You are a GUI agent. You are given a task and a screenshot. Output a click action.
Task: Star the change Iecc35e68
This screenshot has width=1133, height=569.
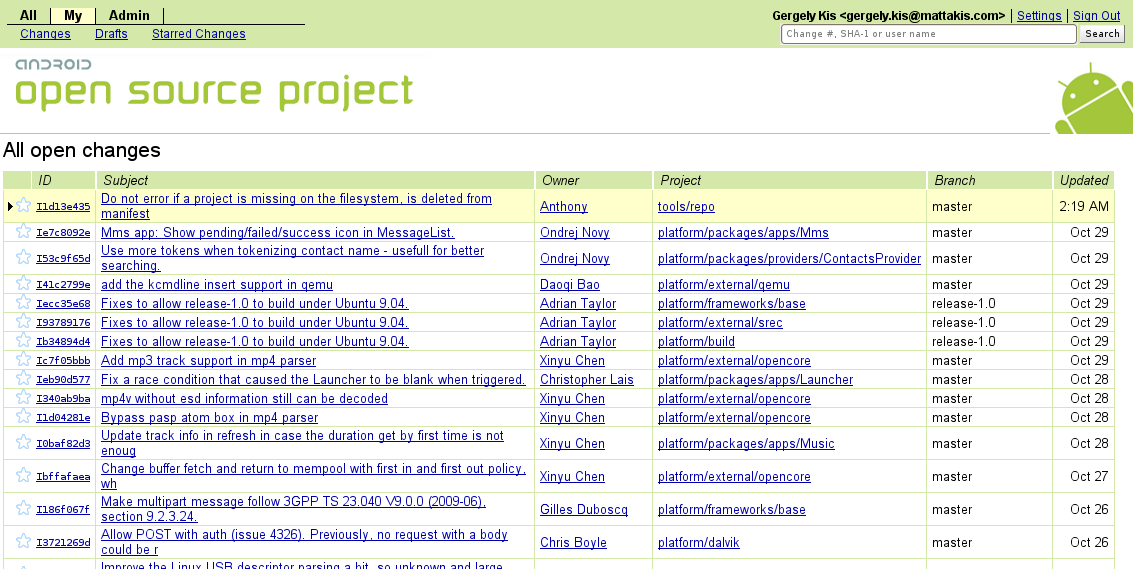coord(23,302)
